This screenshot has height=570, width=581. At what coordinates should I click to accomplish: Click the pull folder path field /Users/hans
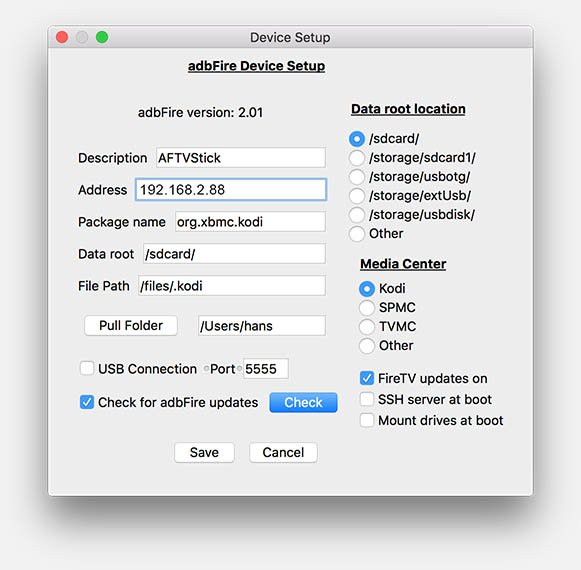pos(262,326)
